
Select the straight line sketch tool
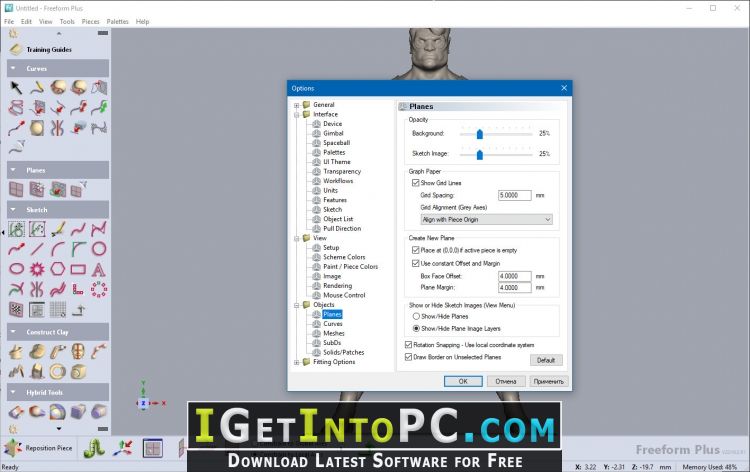pyautogui.click(x=37, y=249)
